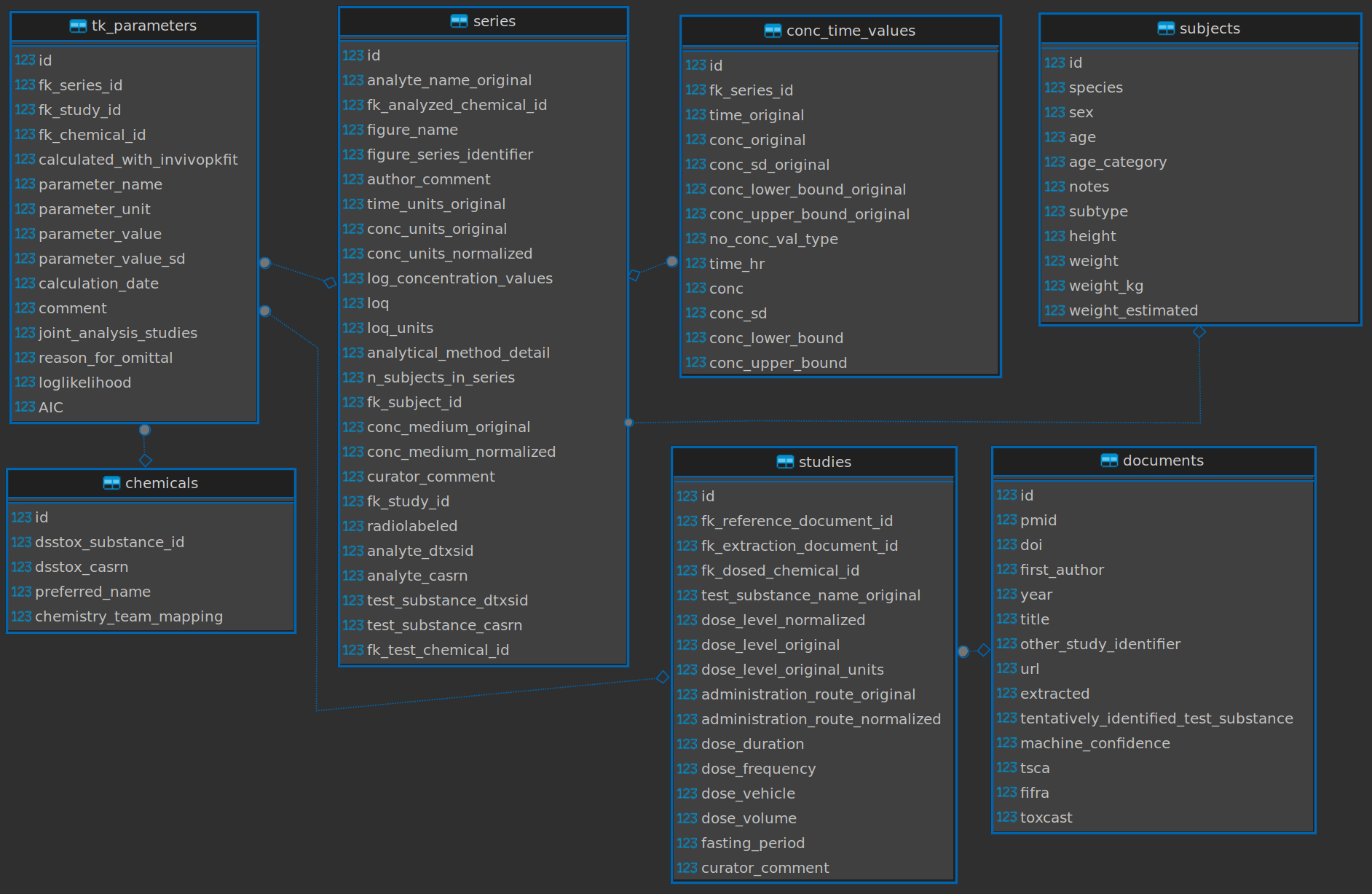Click the numeric icon beside species
This screenshot has width=1372, height=894.
[1054, 87]
